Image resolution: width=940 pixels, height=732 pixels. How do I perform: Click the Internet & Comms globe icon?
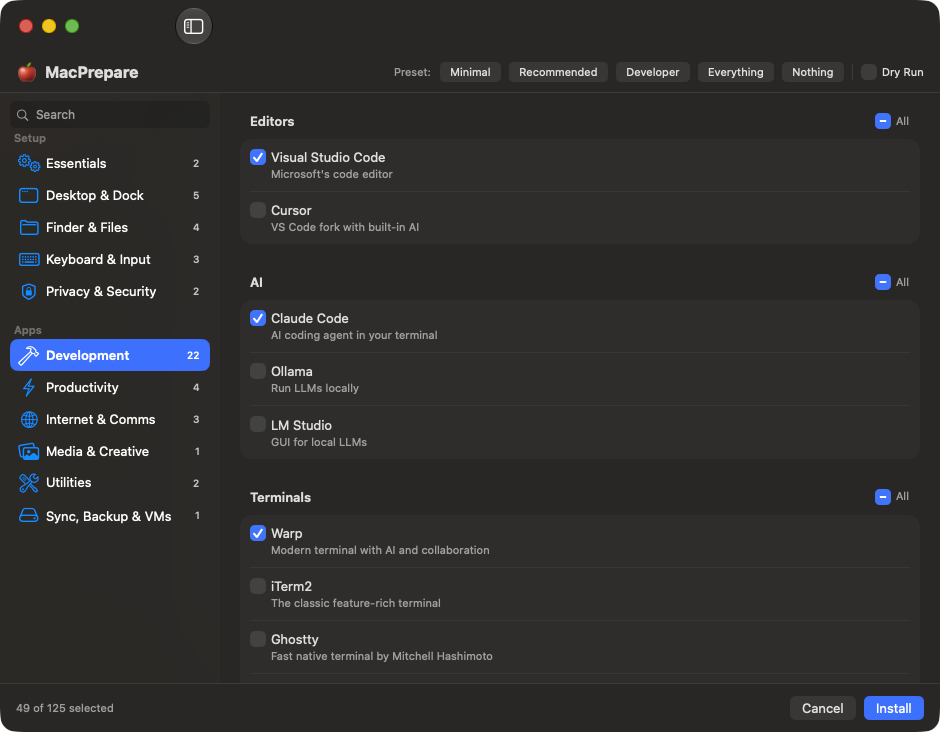tap(29, 420)
